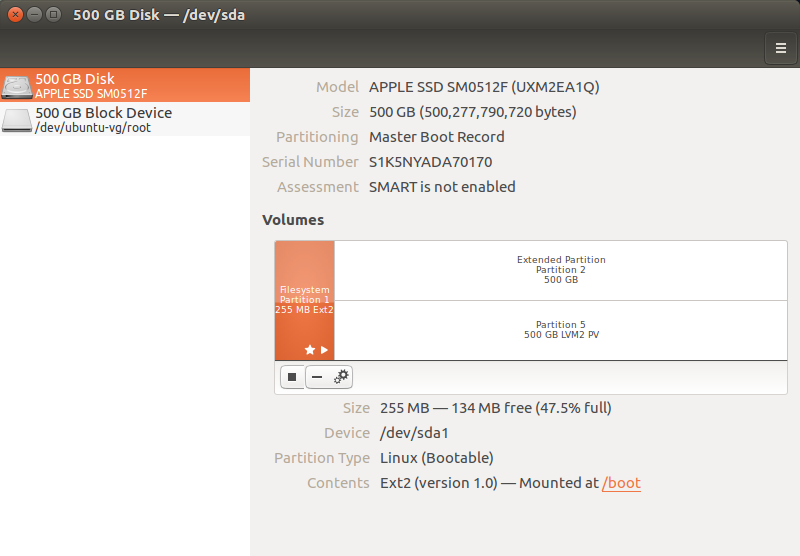Open the hamburger application menu

(x=780, y=47)
